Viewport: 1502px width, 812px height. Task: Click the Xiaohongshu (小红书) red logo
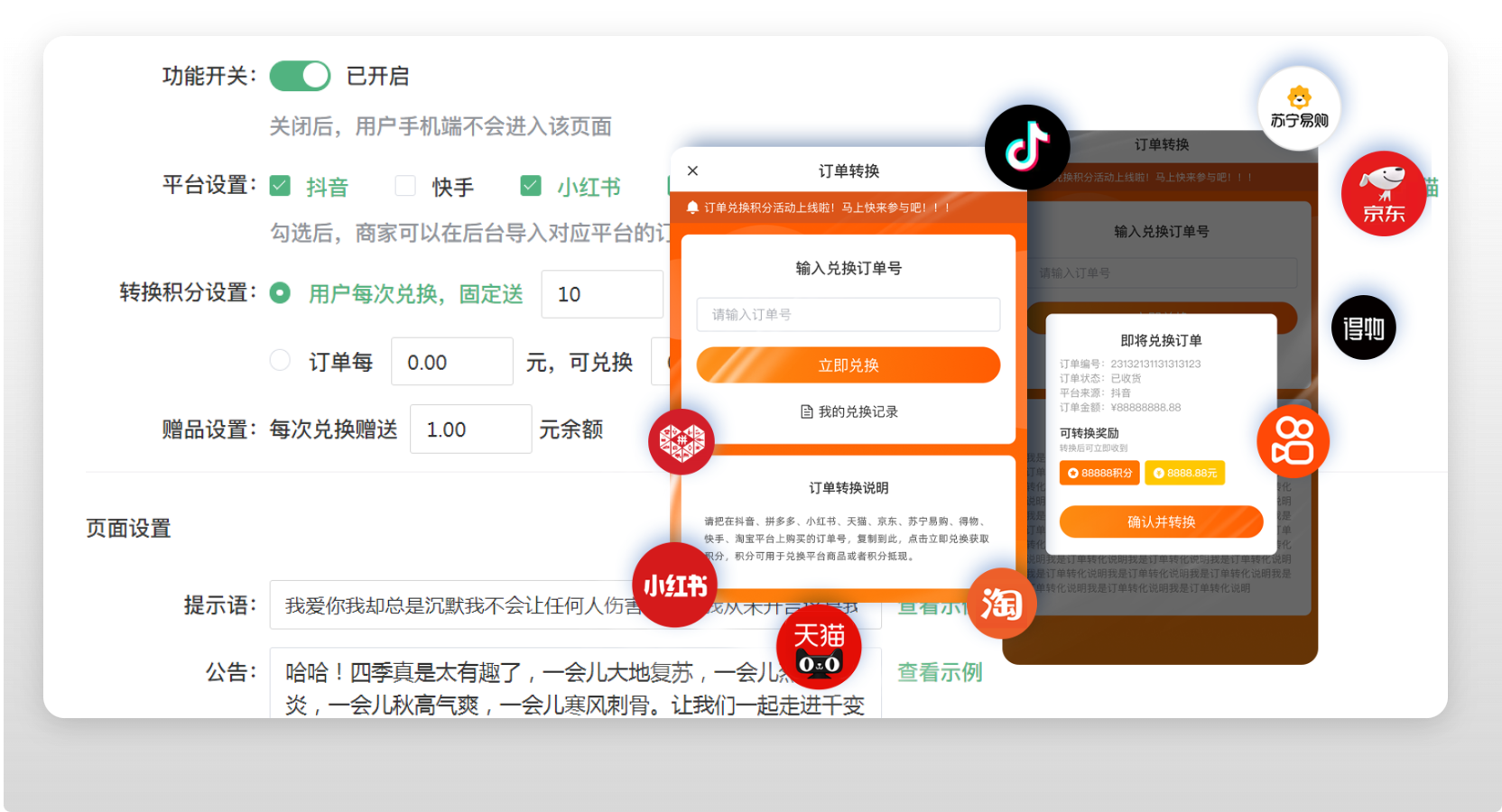click(674, 586)
